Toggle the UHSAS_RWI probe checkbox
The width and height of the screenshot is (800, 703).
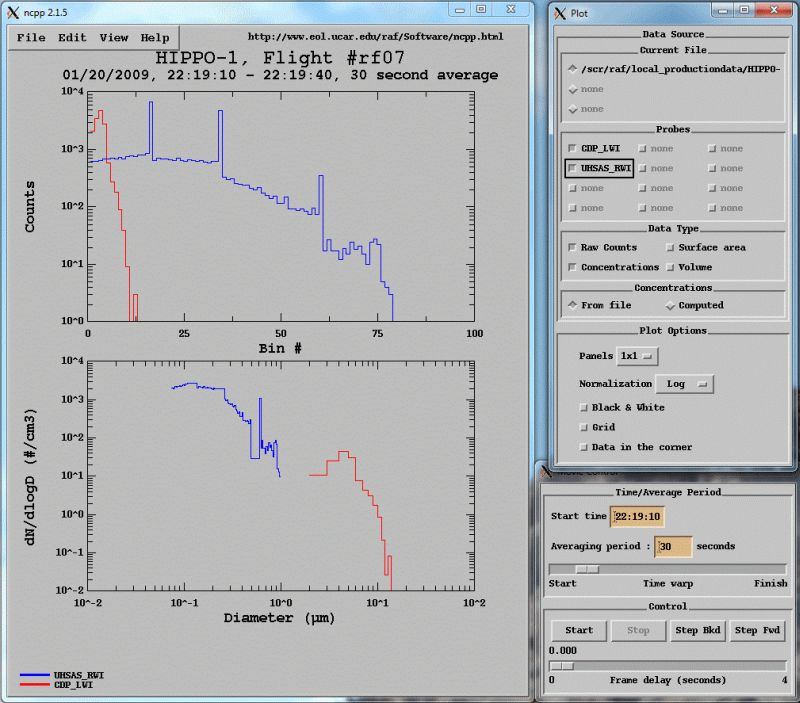click(572, 169)
